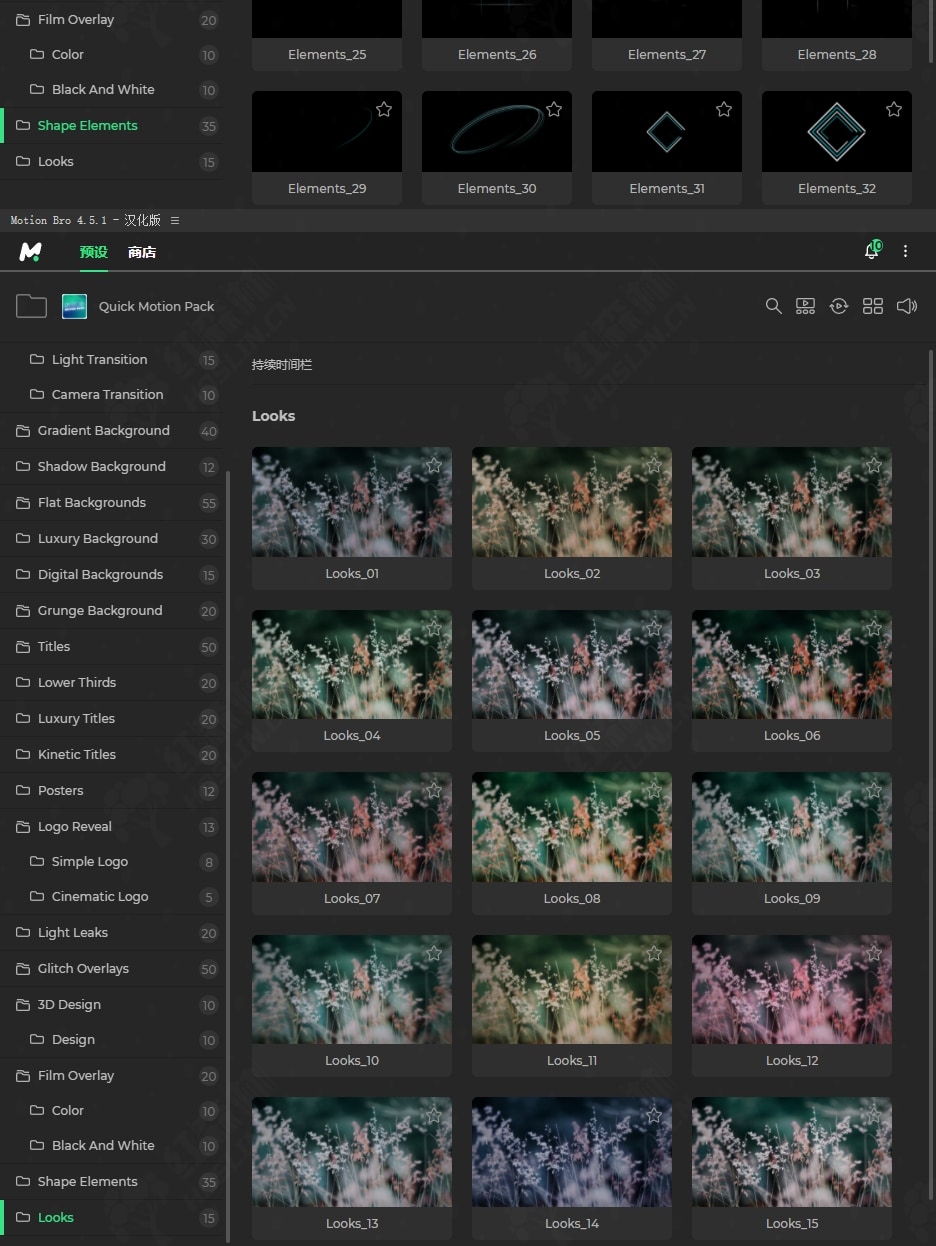Switch the thumbnail grid view icon
Image resolution: width=936 pixels, height=1246 pixels.
point(873,306)
